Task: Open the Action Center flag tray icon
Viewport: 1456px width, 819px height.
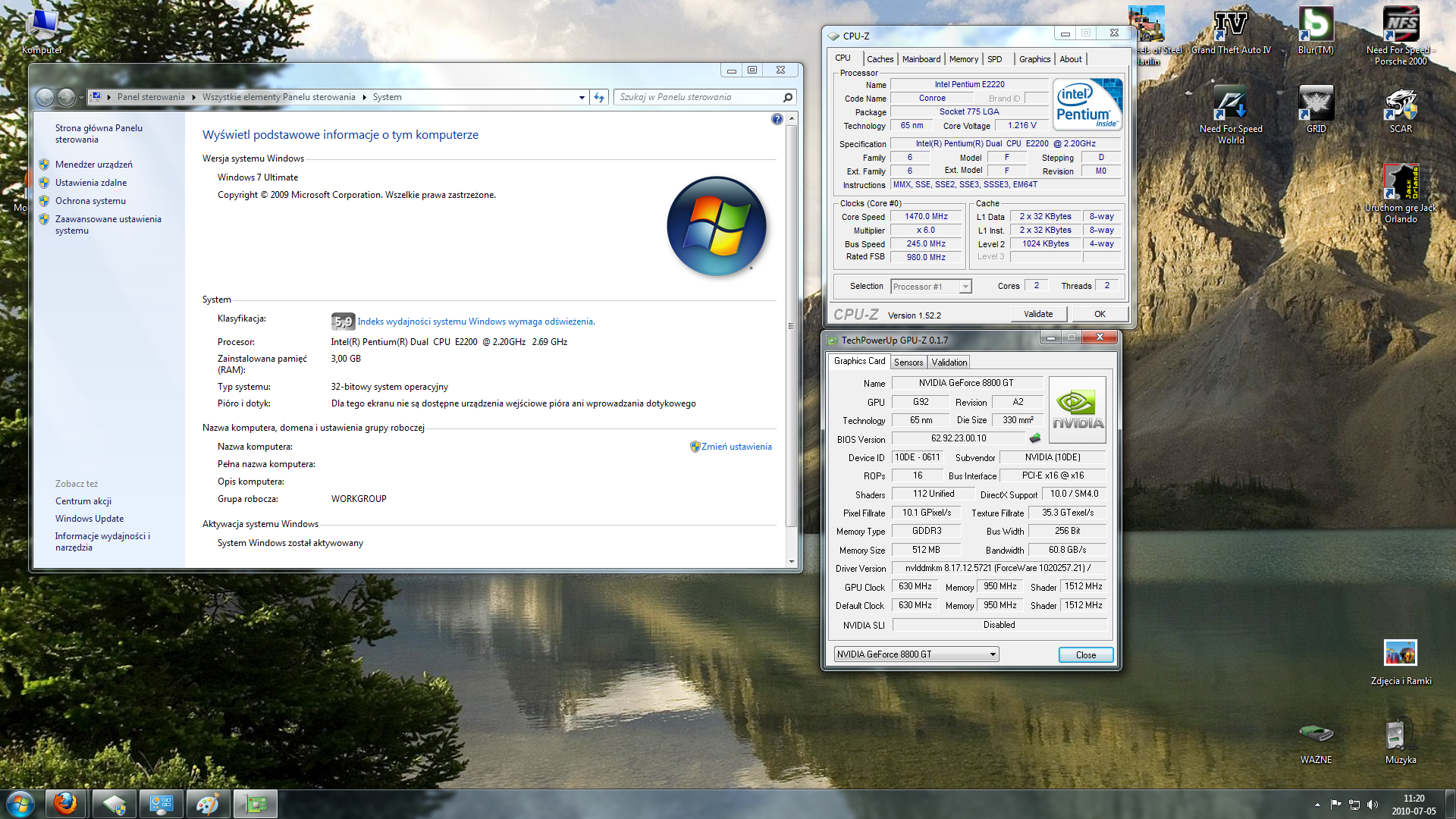Action: 1335,805
